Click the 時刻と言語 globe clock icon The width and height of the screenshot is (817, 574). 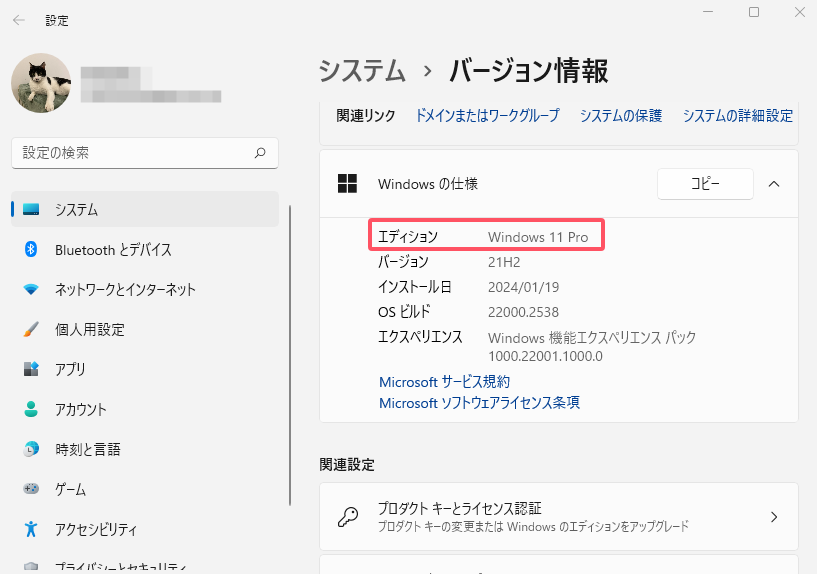click(31, 448)
